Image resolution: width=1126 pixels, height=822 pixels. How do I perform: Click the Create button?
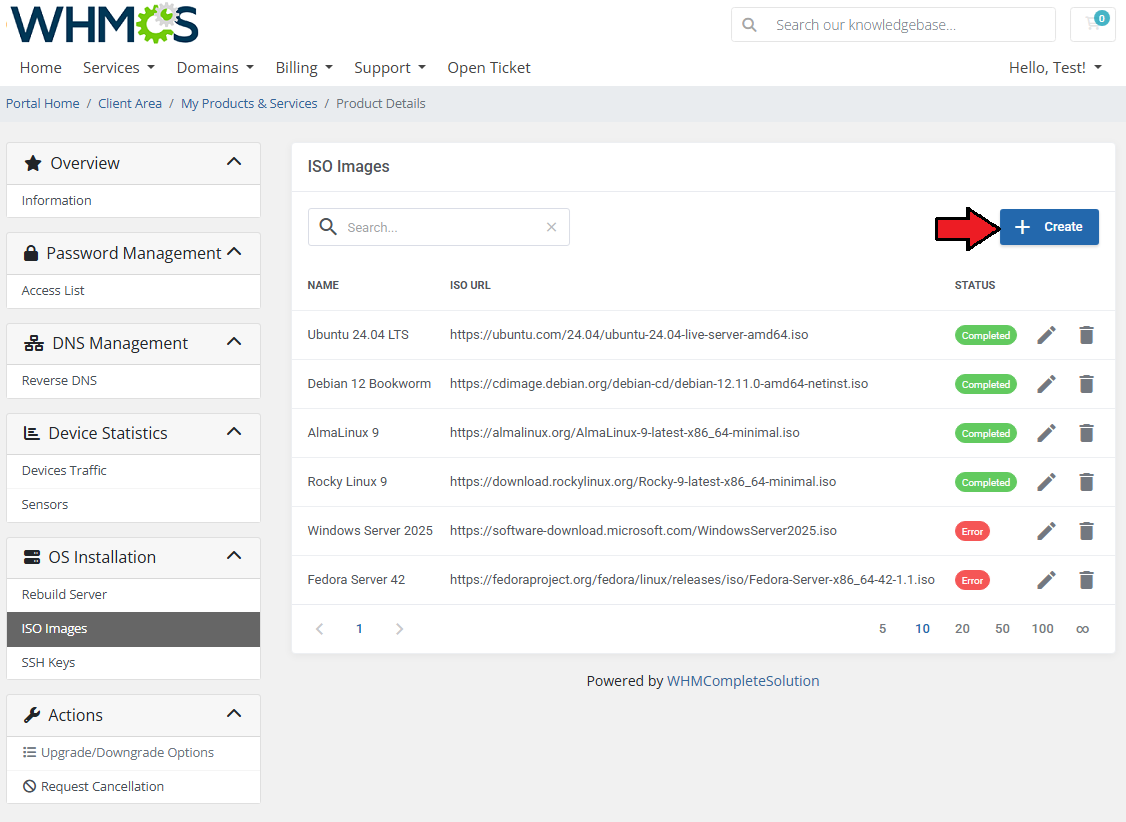1049,227
